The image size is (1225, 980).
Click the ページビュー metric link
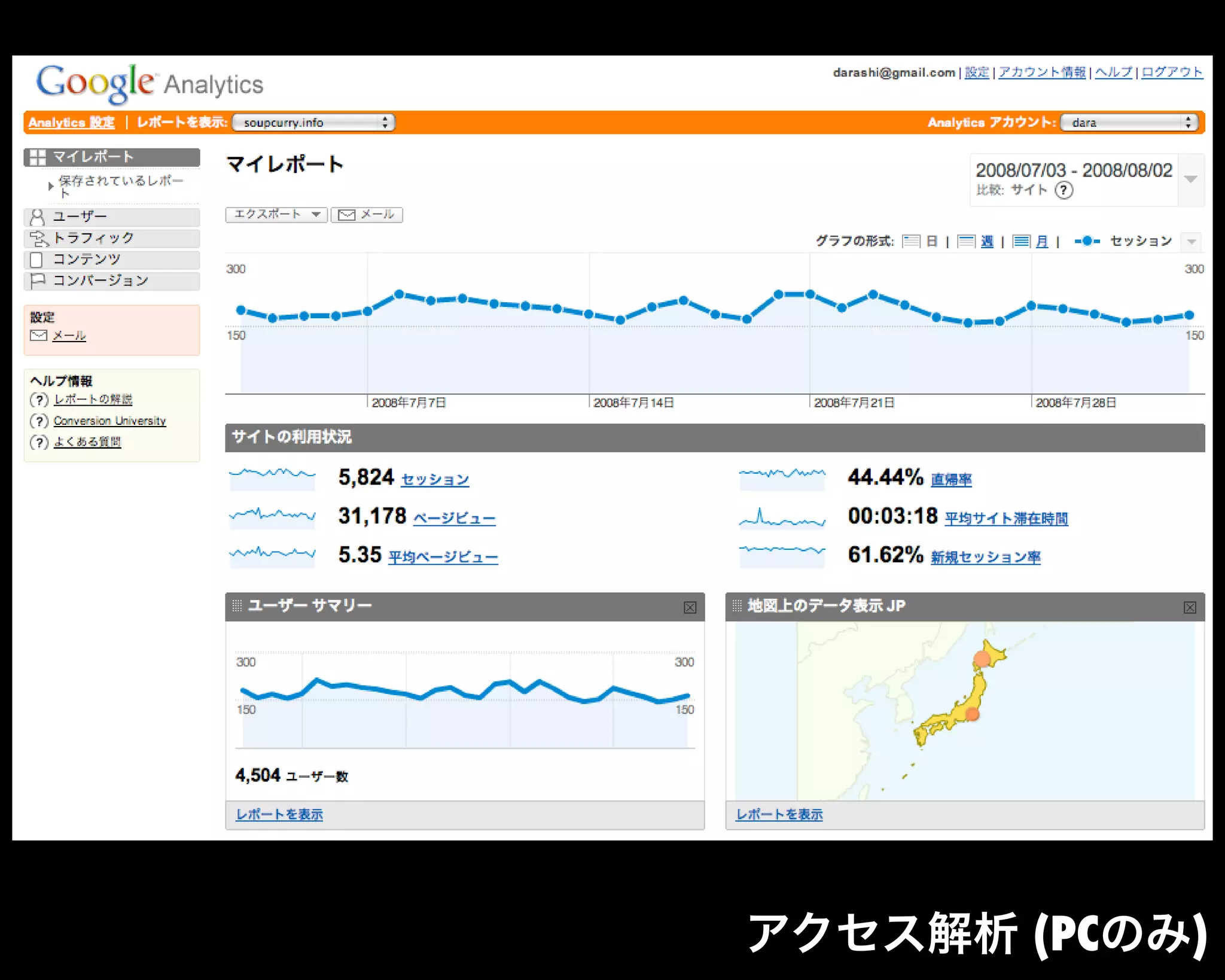455,519
